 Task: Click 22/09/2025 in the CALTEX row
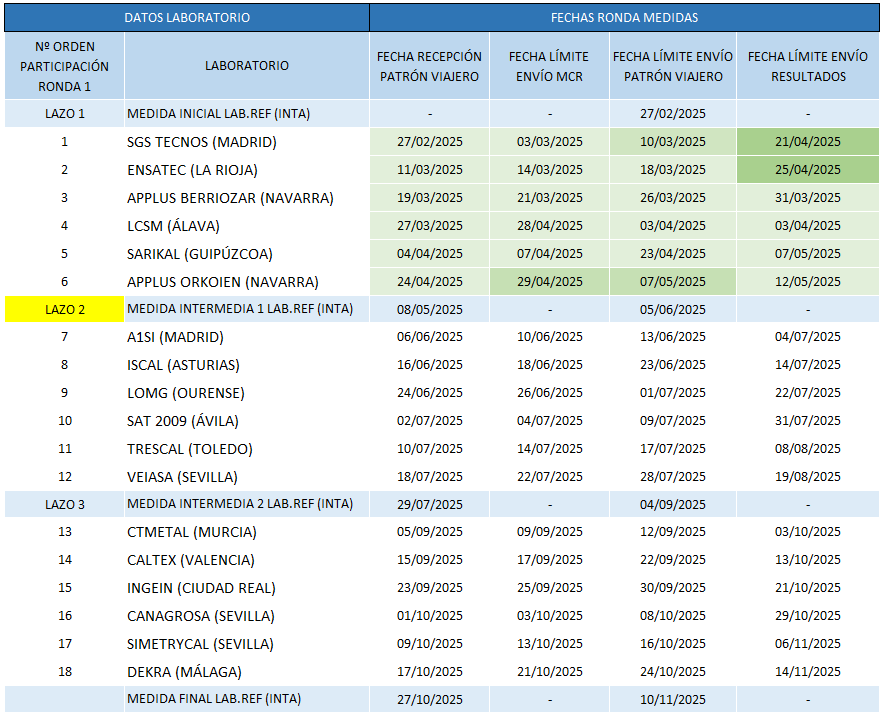pos(673,560)
